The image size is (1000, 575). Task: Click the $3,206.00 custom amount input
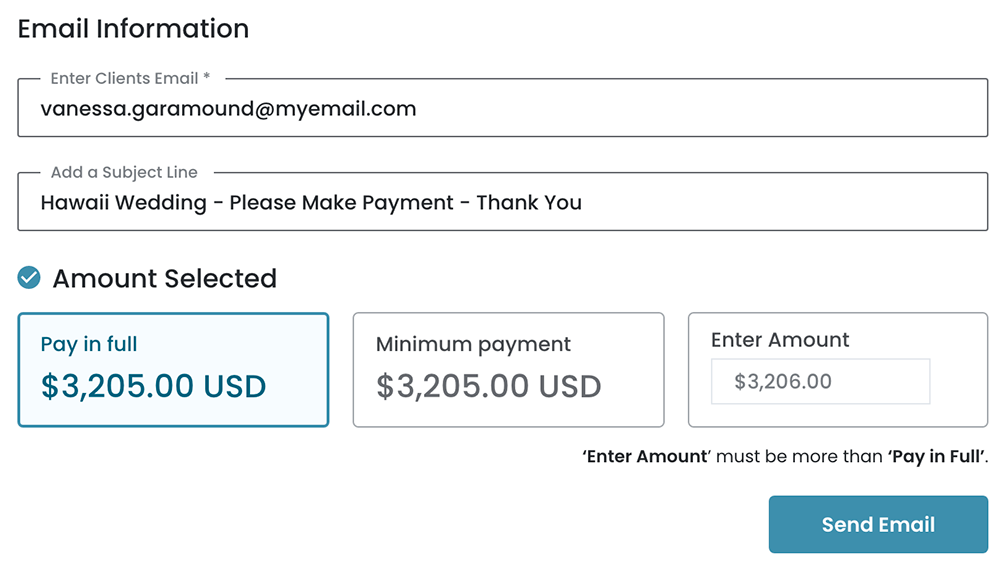click(820, 381)
